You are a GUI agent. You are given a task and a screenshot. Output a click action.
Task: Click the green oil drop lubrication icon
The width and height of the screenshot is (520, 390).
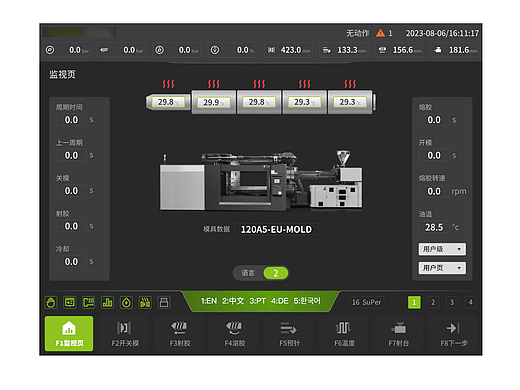coord(126,302)
